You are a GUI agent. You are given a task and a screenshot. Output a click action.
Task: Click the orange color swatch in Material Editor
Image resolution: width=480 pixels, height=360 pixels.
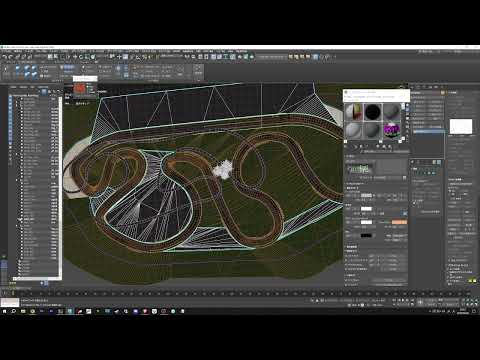coord(400,222)
